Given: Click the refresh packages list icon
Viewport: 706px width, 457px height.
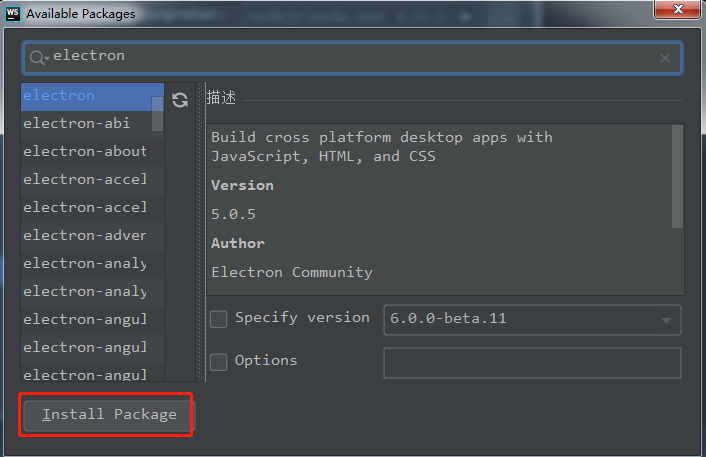Looking at the screenshot, I should coord(180,100).
